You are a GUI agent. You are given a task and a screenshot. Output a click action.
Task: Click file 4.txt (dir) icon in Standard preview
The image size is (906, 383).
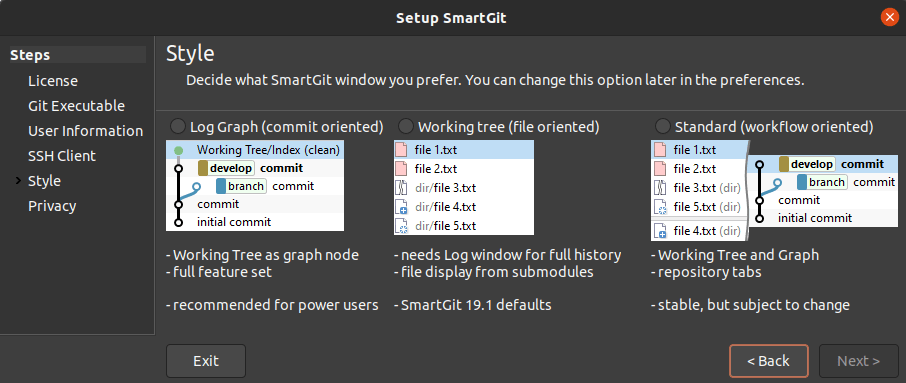coord(660,231)
